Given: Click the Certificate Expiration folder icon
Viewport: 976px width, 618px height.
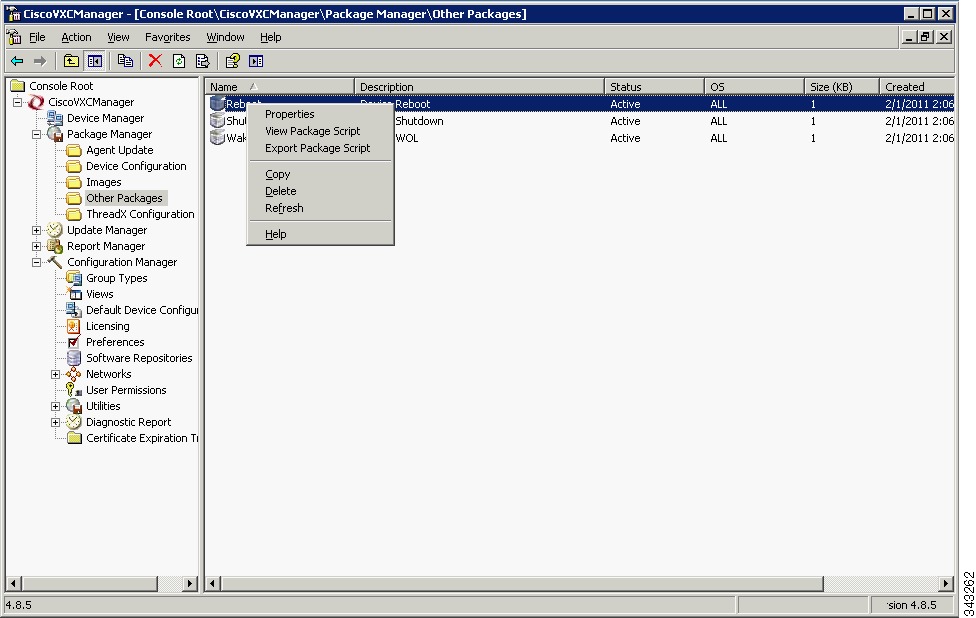Looking at the screenshot, I should point(74,438).
